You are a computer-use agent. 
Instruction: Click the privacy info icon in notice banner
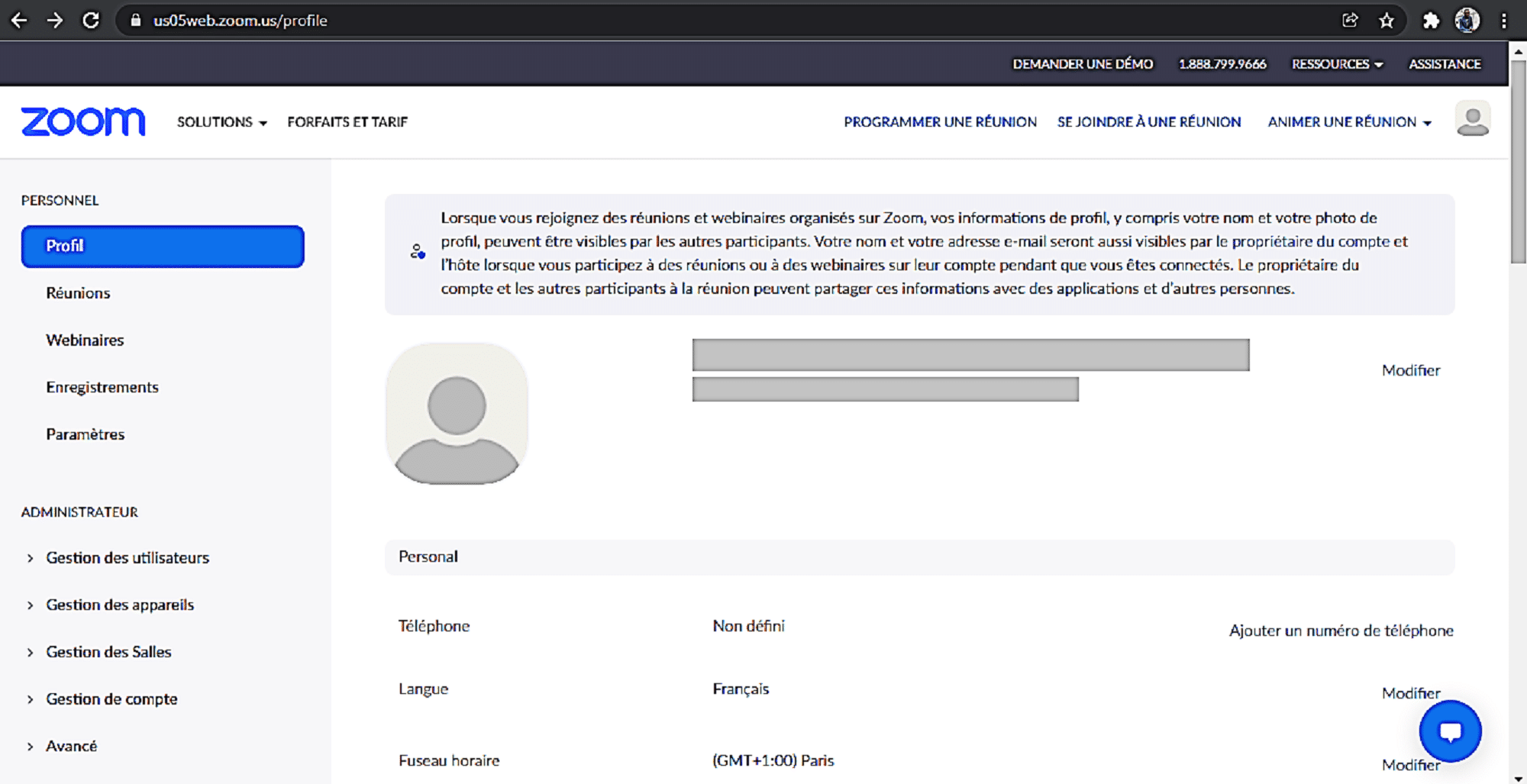(x=418, y=251)
